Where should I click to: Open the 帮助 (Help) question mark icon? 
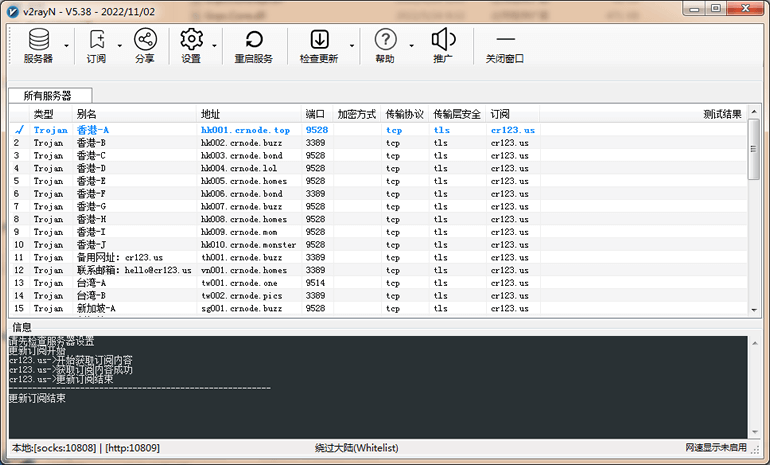385,39
